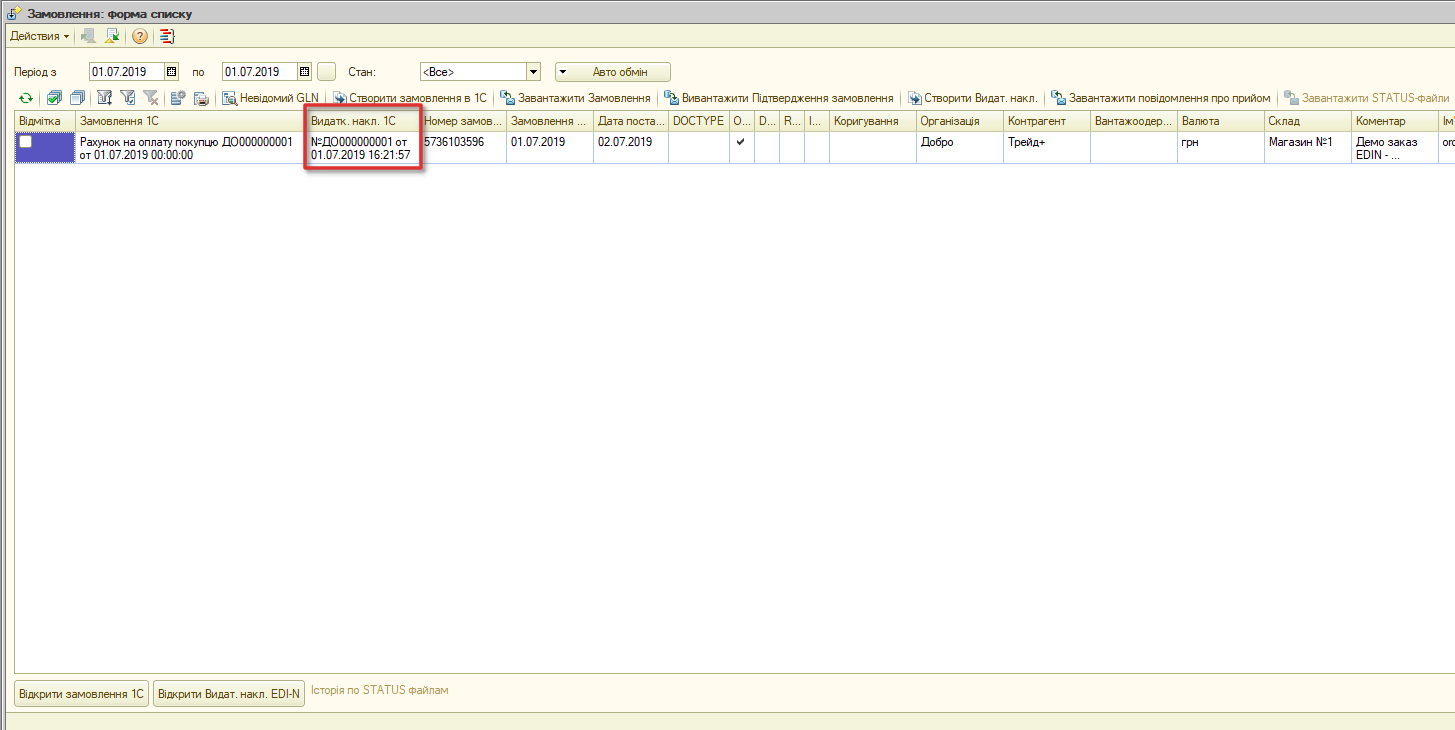Click the greyed-out document icon beside Действия

pyautogui.click(x=89, y=36)
